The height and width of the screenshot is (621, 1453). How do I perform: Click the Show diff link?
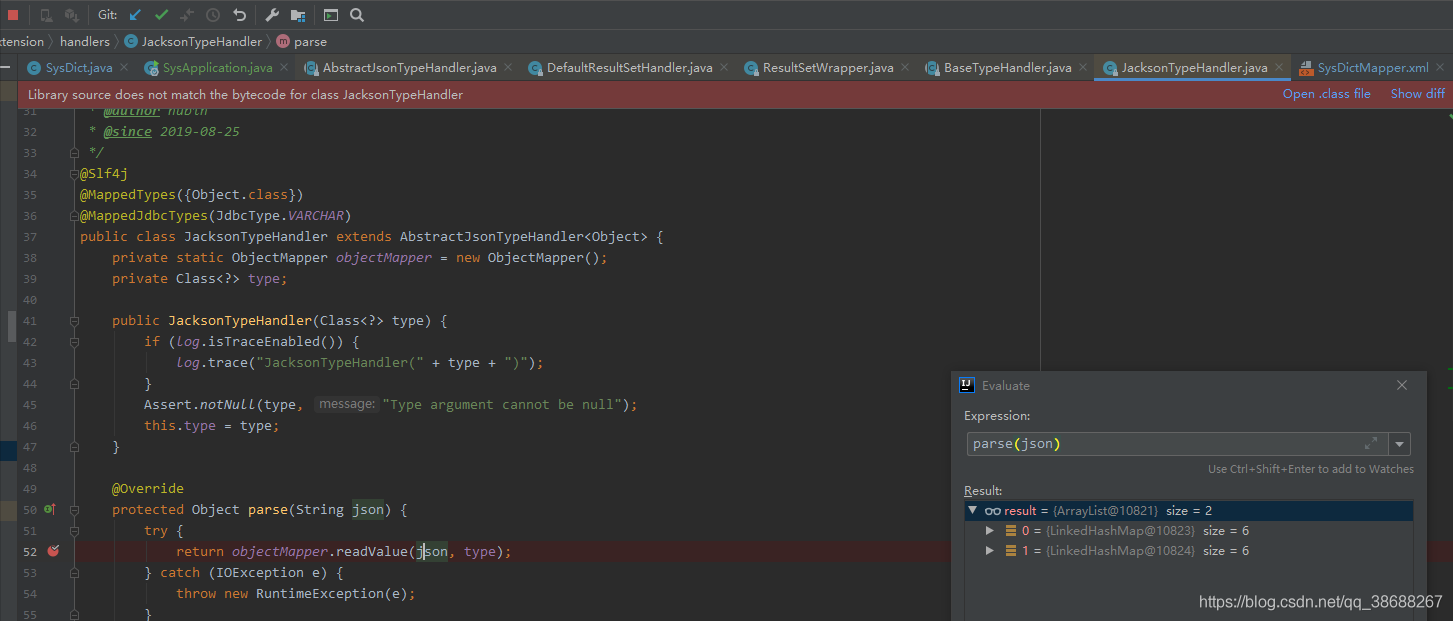1417,93
